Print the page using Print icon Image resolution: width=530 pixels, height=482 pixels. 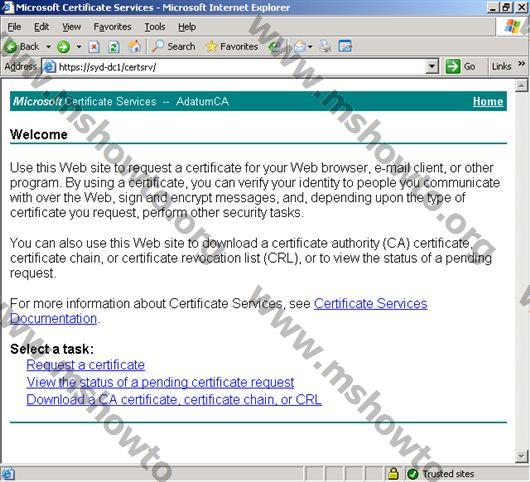pos(325,47)
